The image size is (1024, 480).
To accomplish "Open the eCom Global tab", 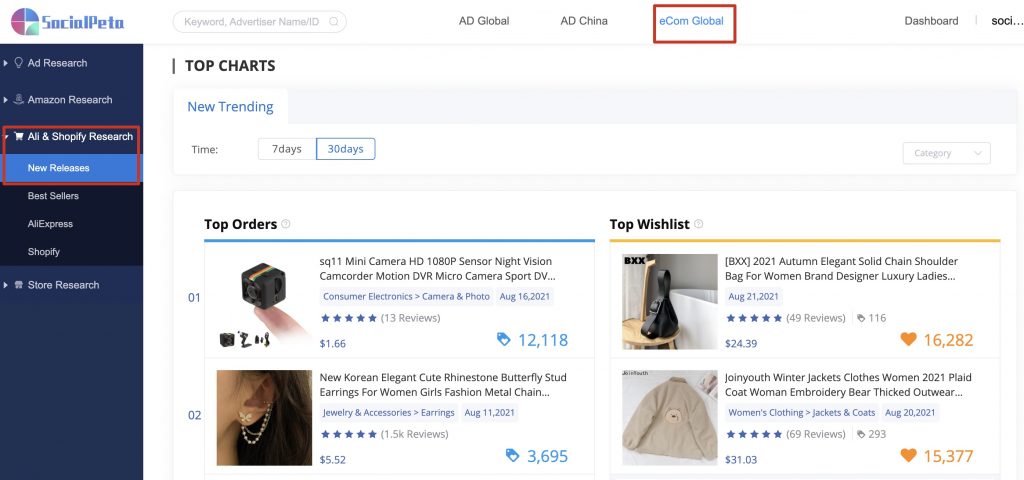I will click(x=692, y=21).
